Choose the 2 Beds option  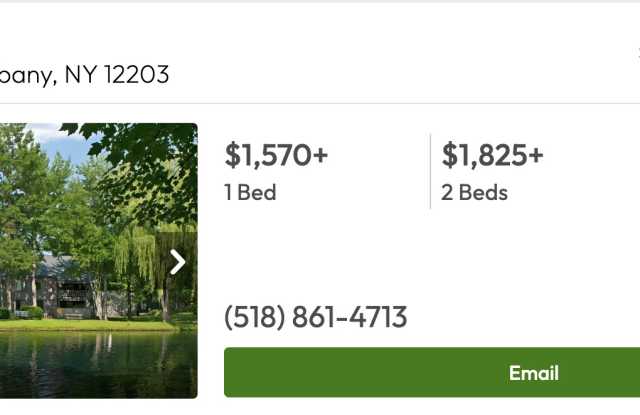474,192
